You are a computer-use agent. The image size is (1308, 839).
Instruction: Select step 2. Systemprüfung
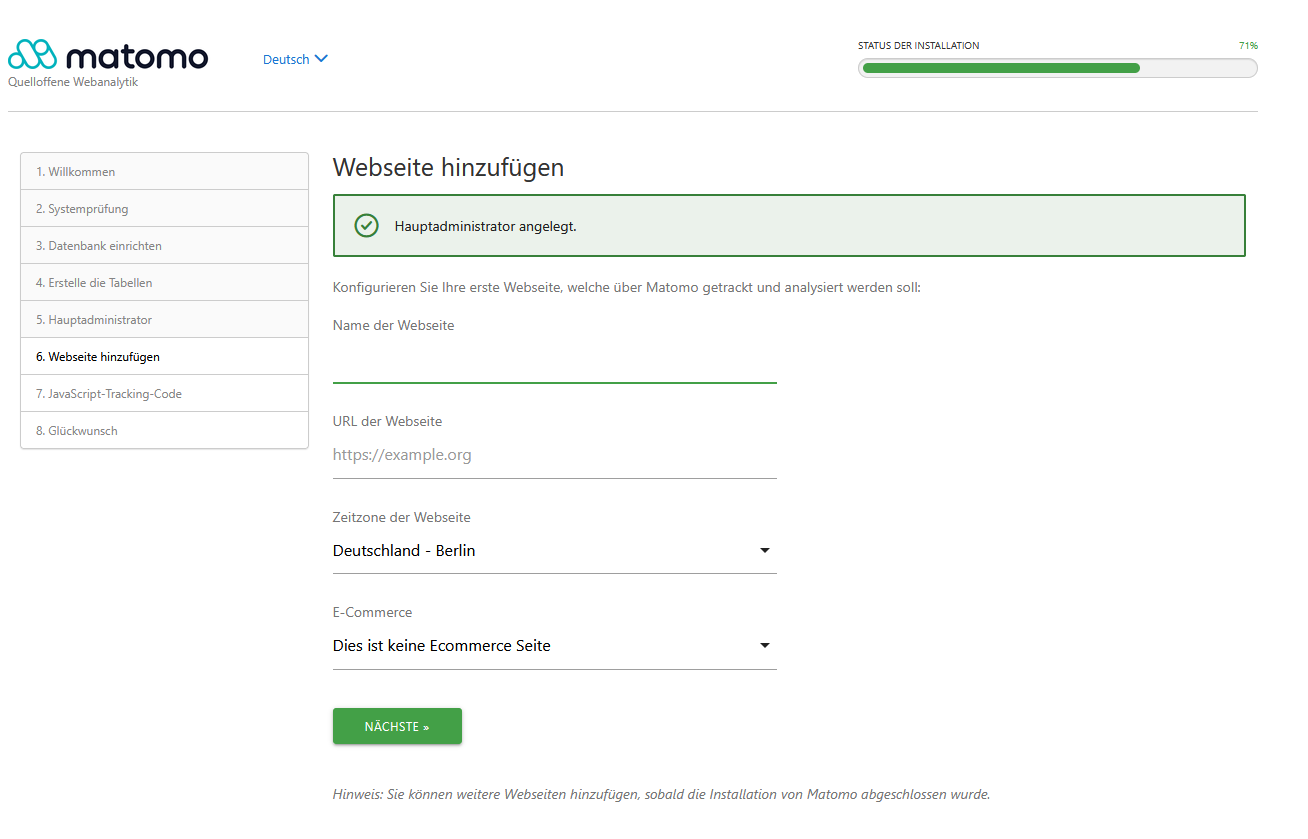pos(164,209)
